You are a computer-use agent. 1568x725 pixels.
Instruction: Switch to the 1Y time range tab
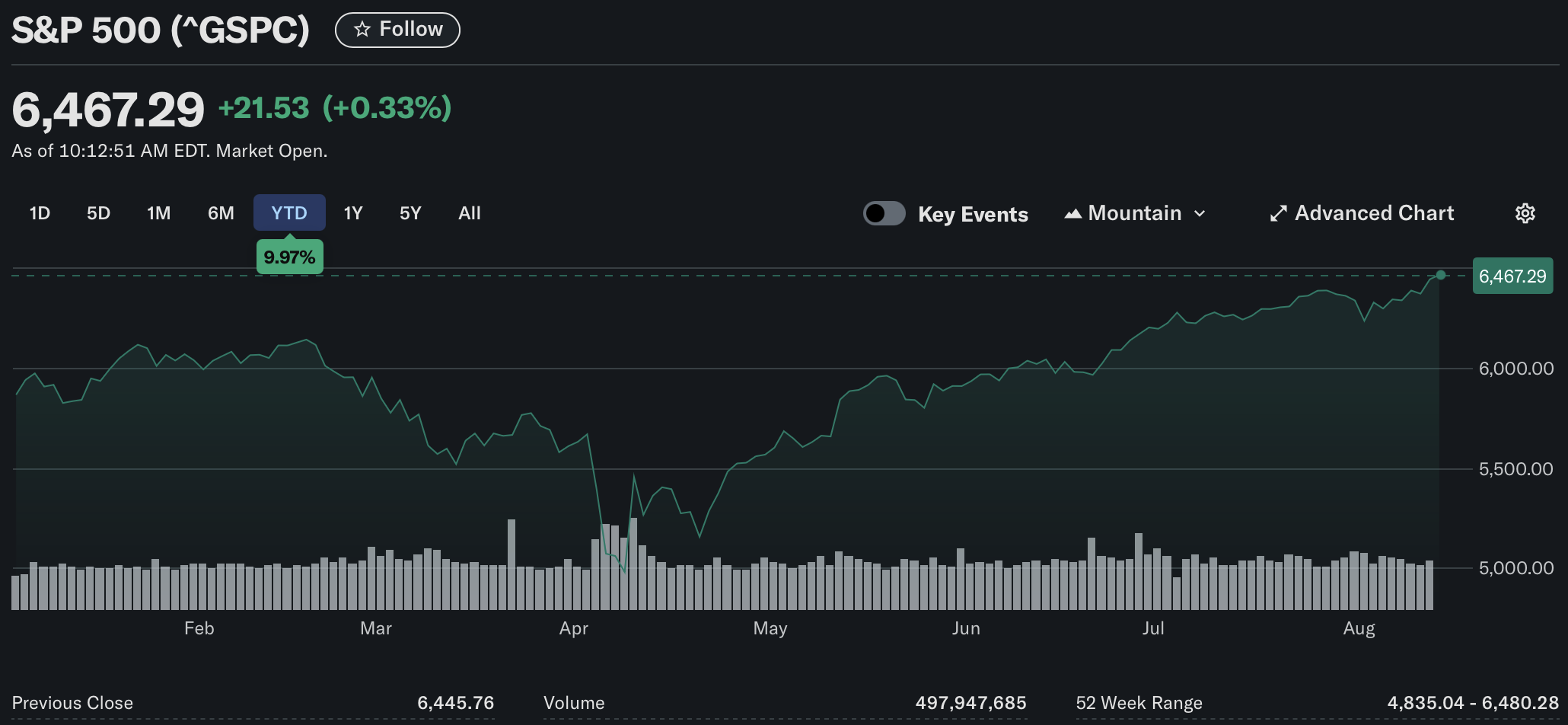353,213
